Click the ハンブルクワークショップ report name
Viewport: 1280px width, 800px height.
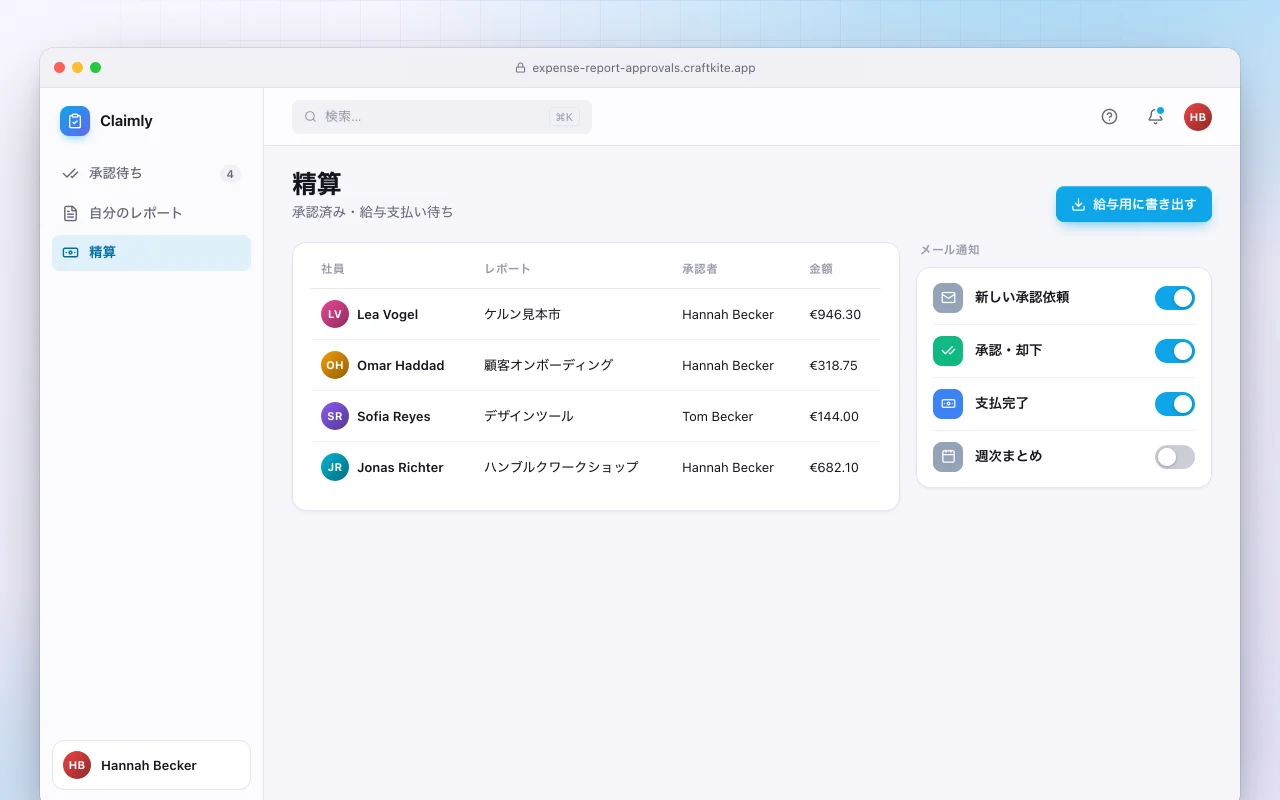(561, 467)
